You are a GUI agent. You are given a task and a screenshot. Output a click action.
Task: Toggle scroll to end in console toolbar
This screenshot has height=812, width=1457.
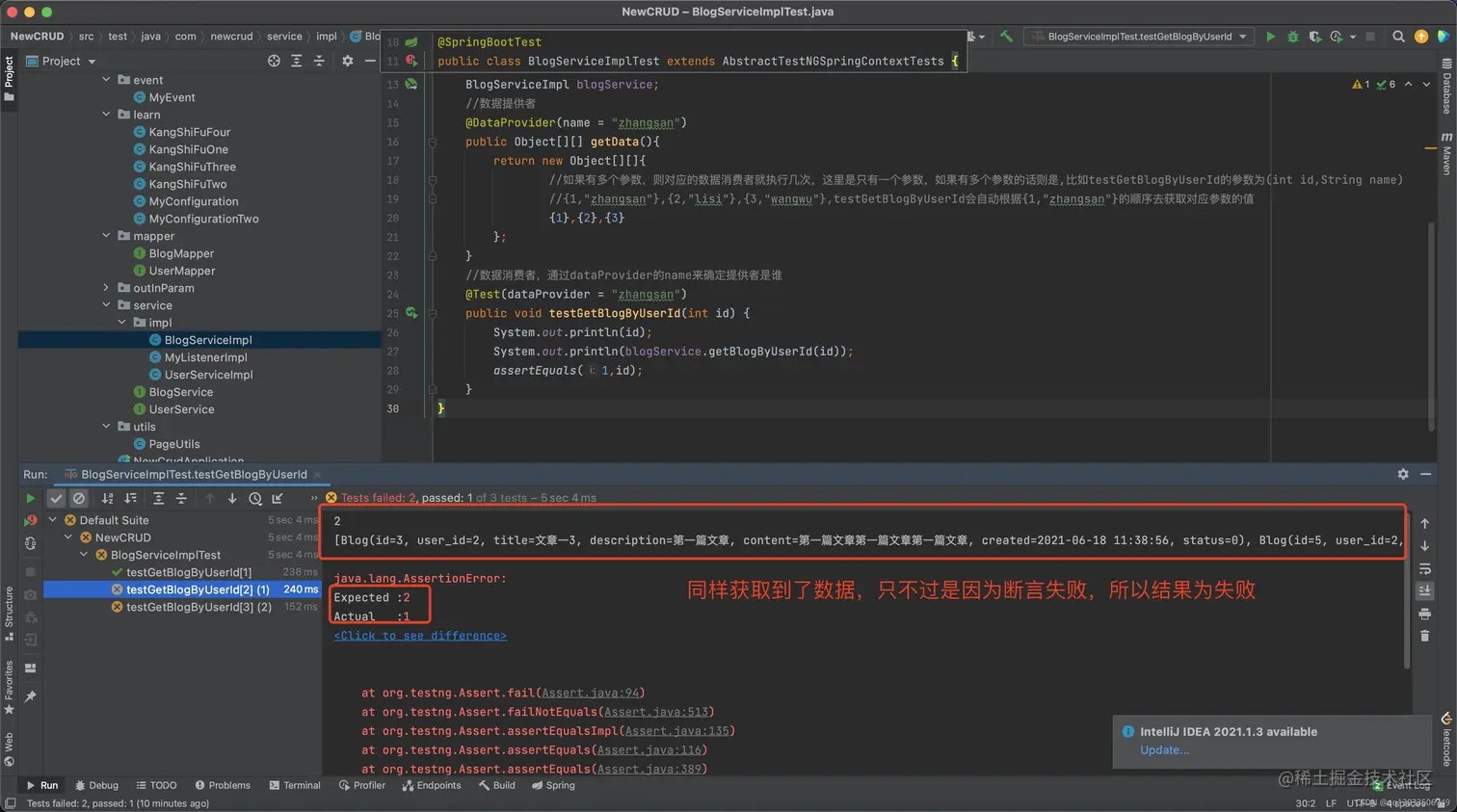[x=1425, y=590]
